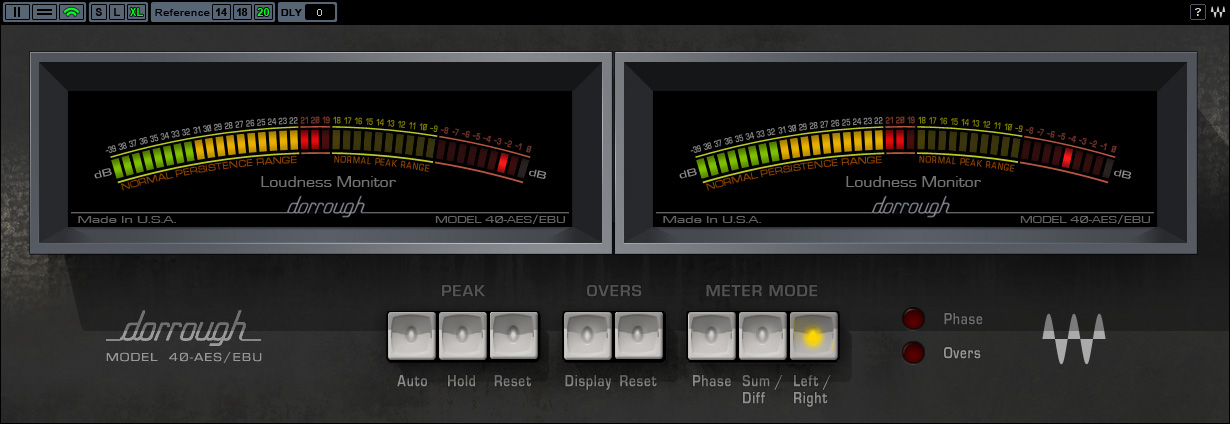
Task: Click the 'Overs' text beside the indicator LED
Action: point(962,353)
